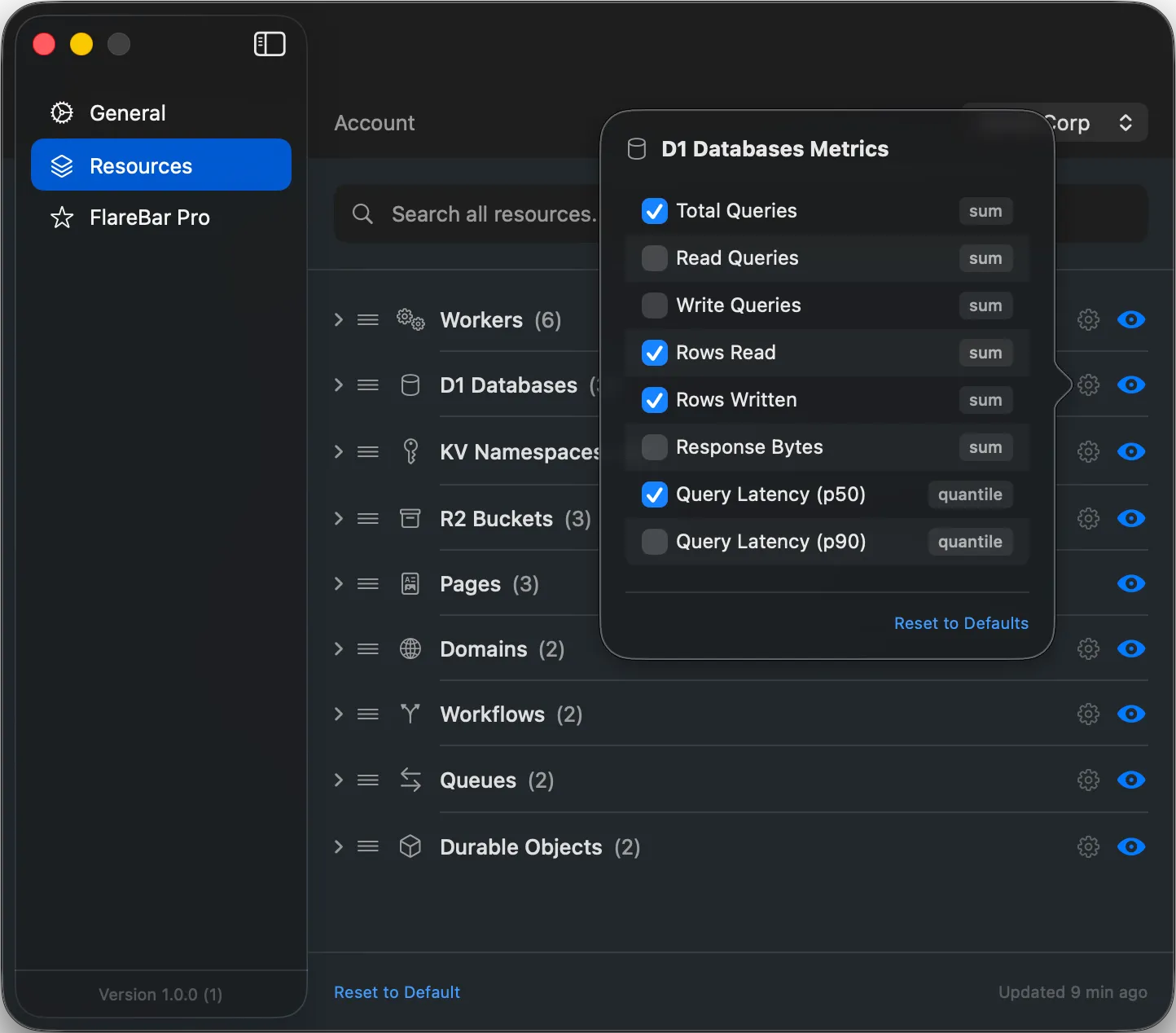Viewport: 1176px width, 1033px height.
Task: Click the database icon in popover header
Action: [x=637, y=149]
